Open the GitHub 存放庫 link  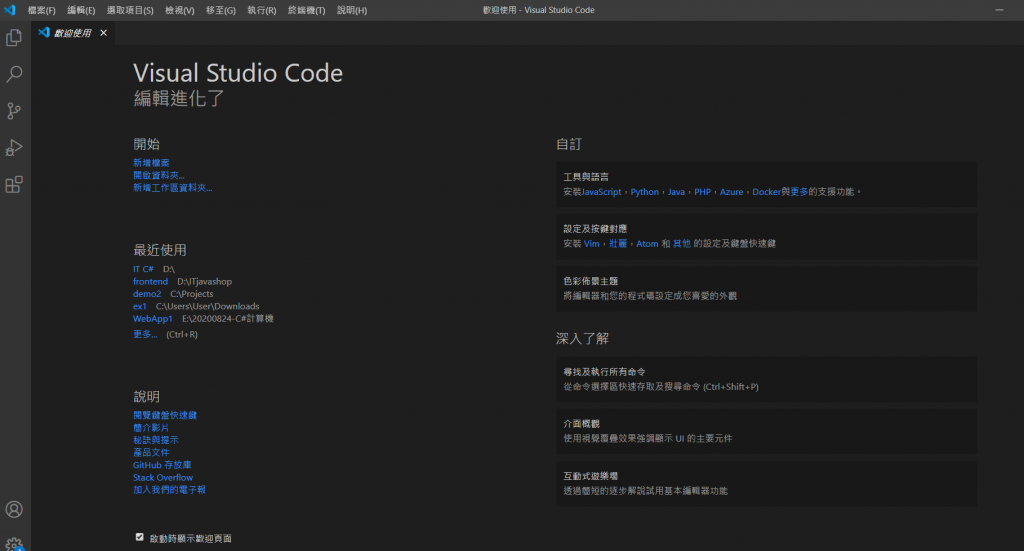(162, 465)
